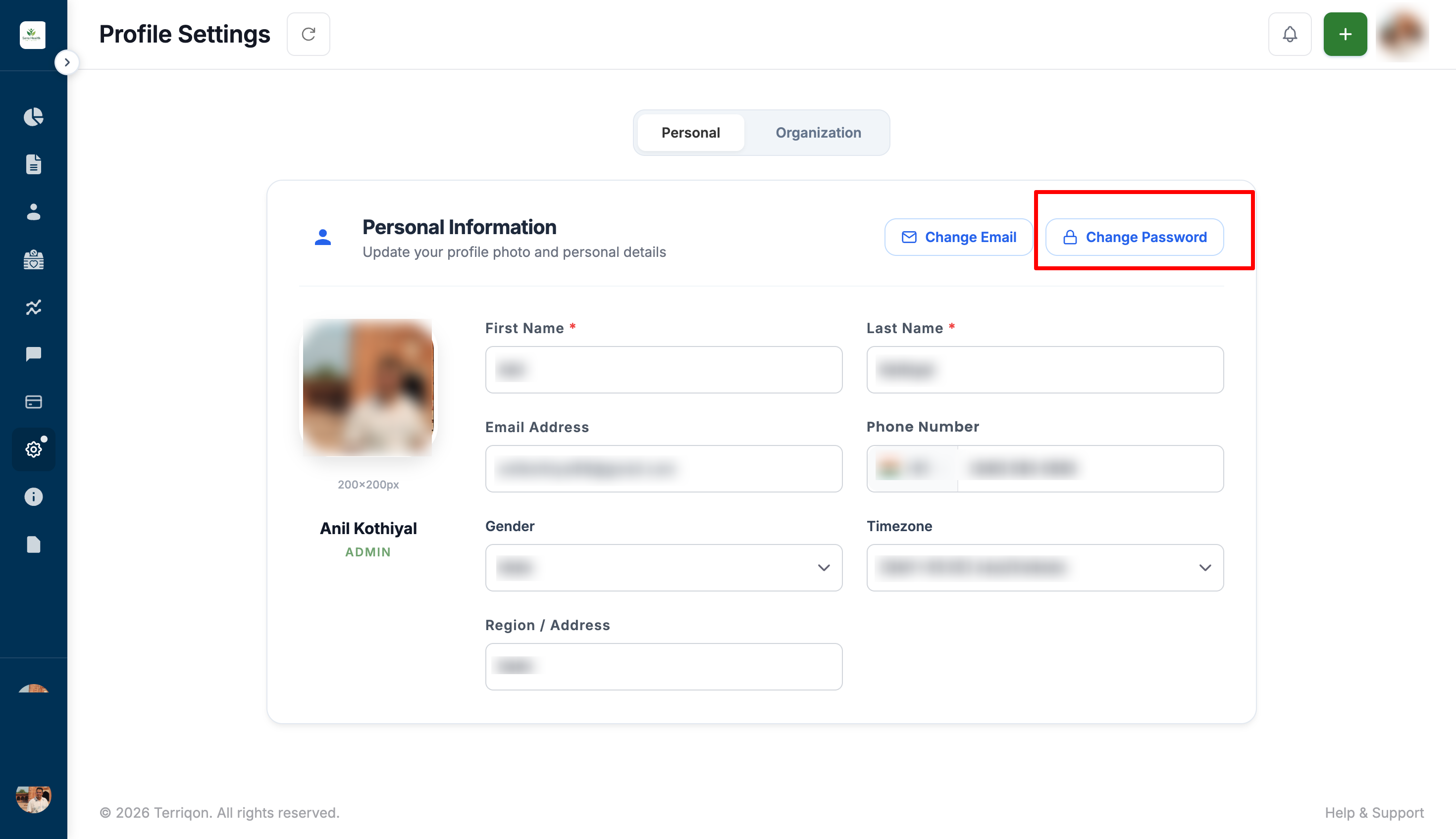This screenshot has width=1456, height=839.
Task: Open the dashboard pie chart icon
Action: (x=34, y=117)
